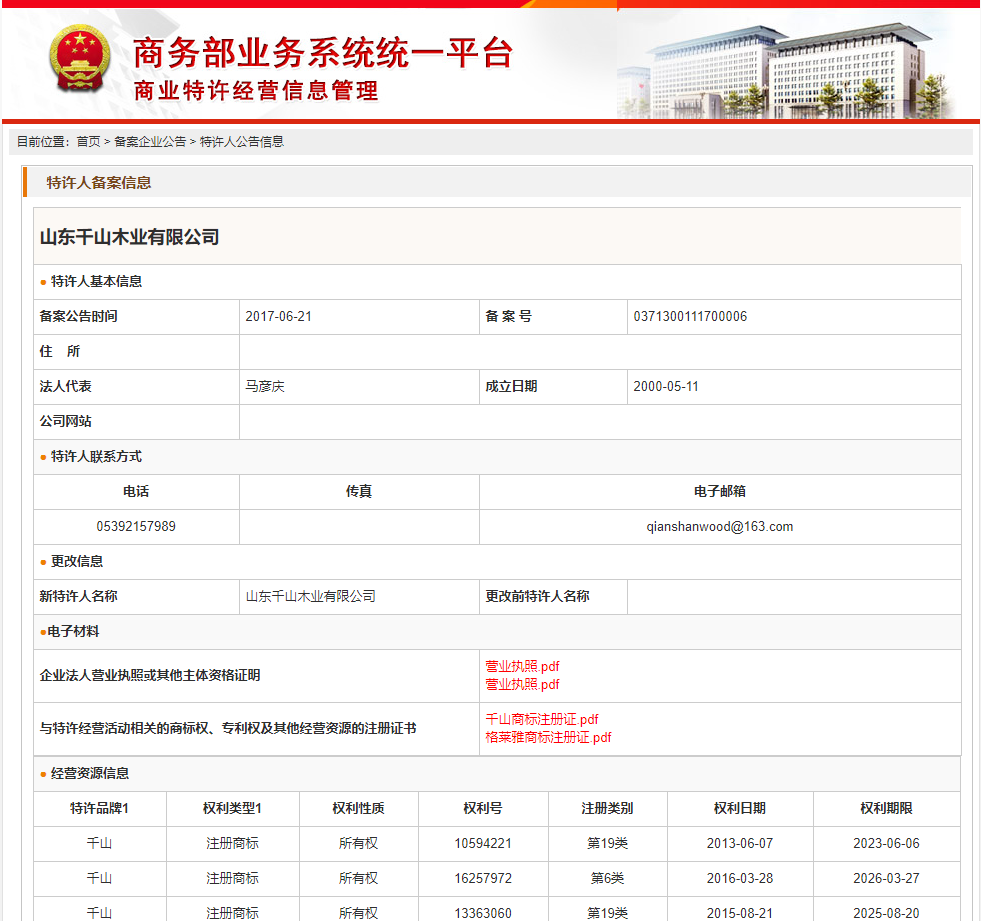The height and width of the screenshot is (921, 981).
Task: Click the 企业法人营业执照或其他主体资格证明 row label
Action: 150,676
